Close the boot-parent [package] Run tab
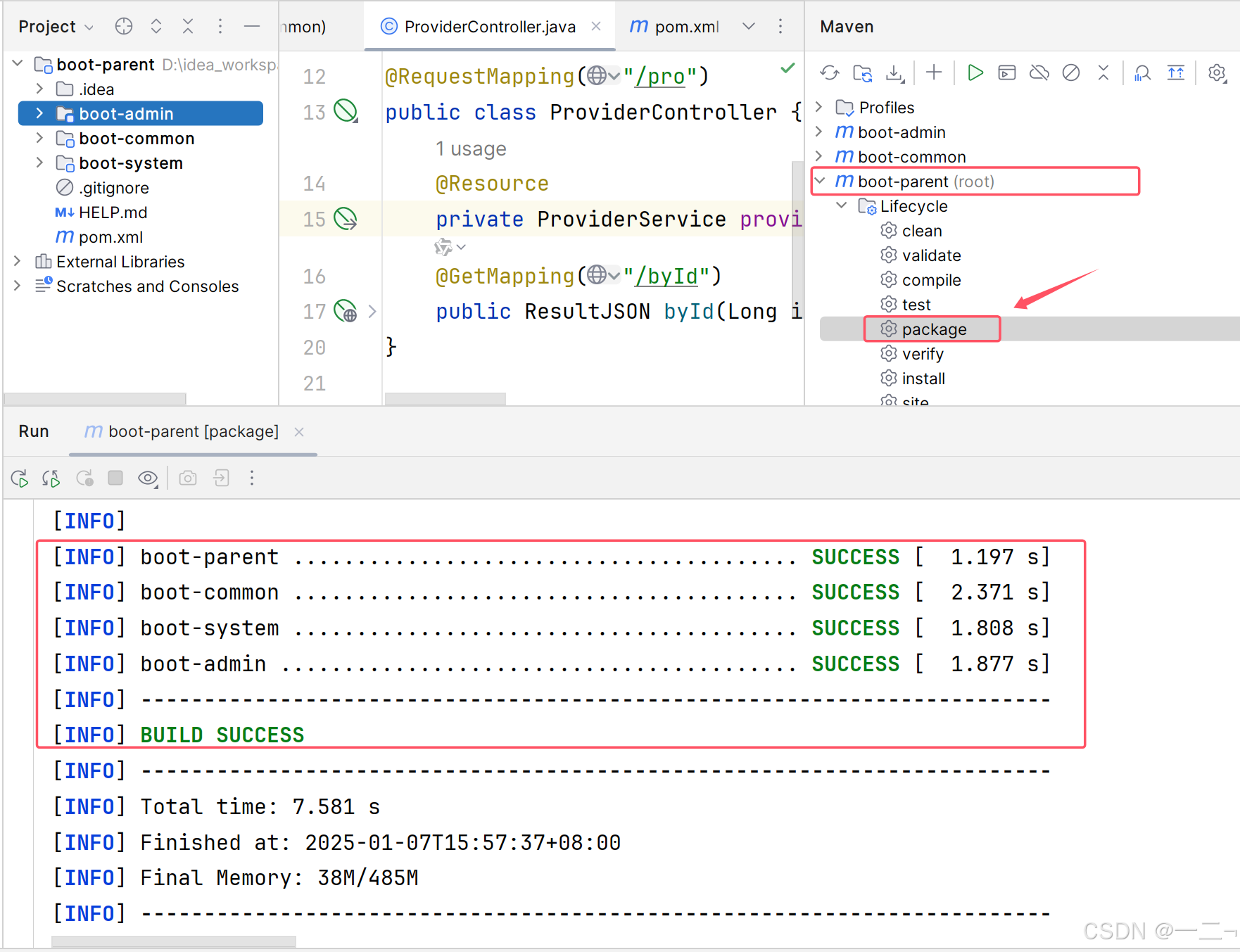 pos(299,431)
